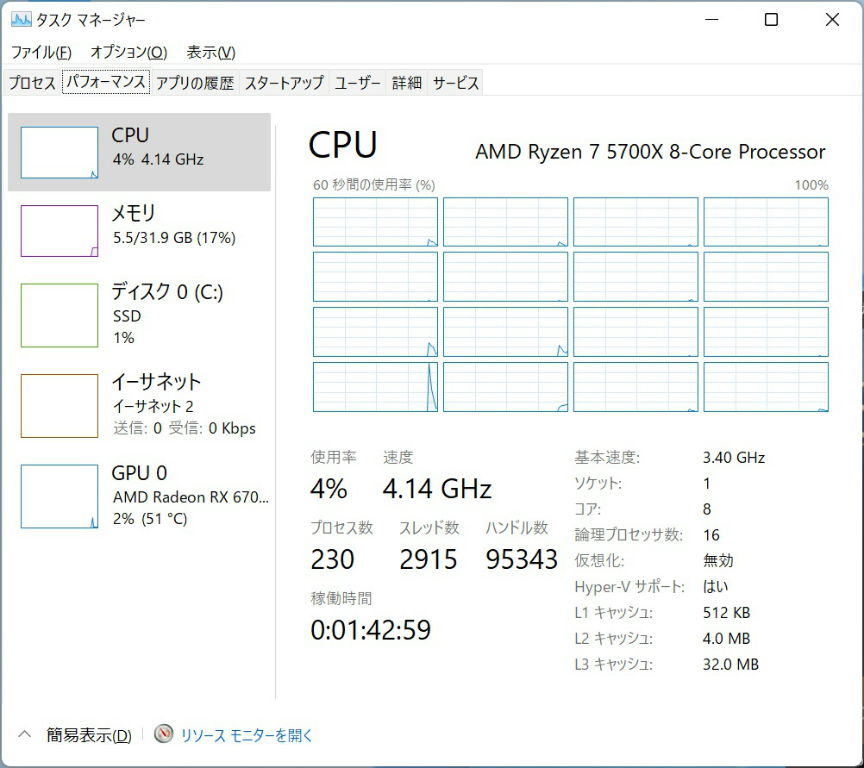Select the CPU usage mini graph
This screenshot has width=864, height=768.
(59, 153)
